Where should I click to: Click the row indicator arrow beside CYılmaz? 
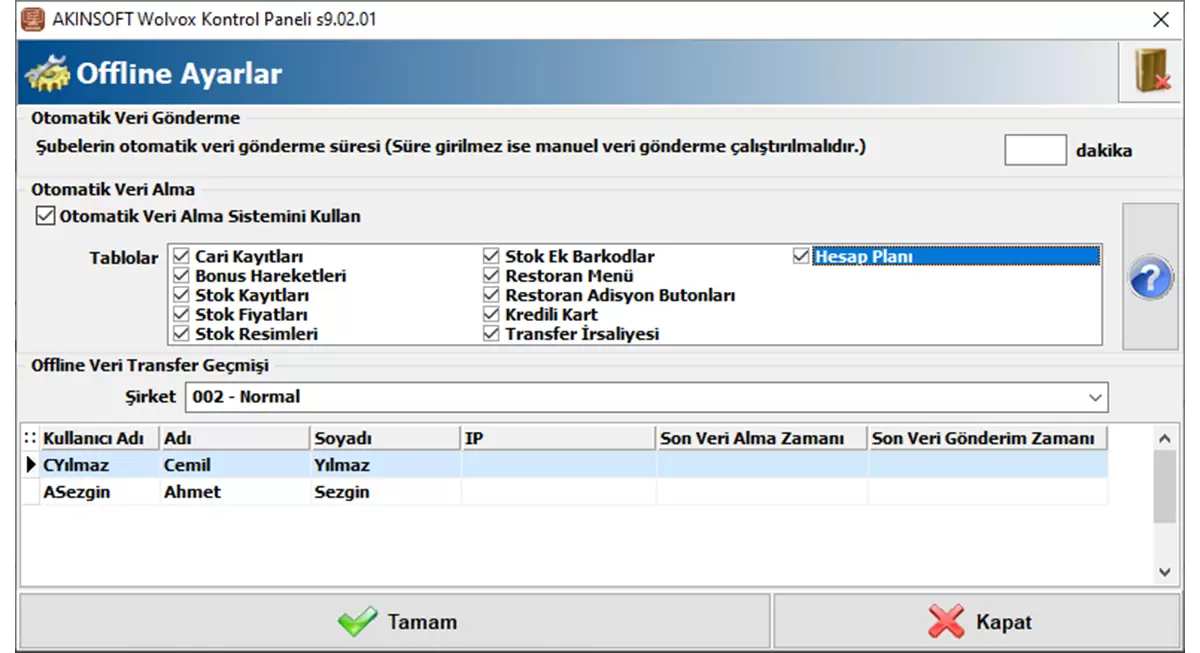[x=29, y=465]
